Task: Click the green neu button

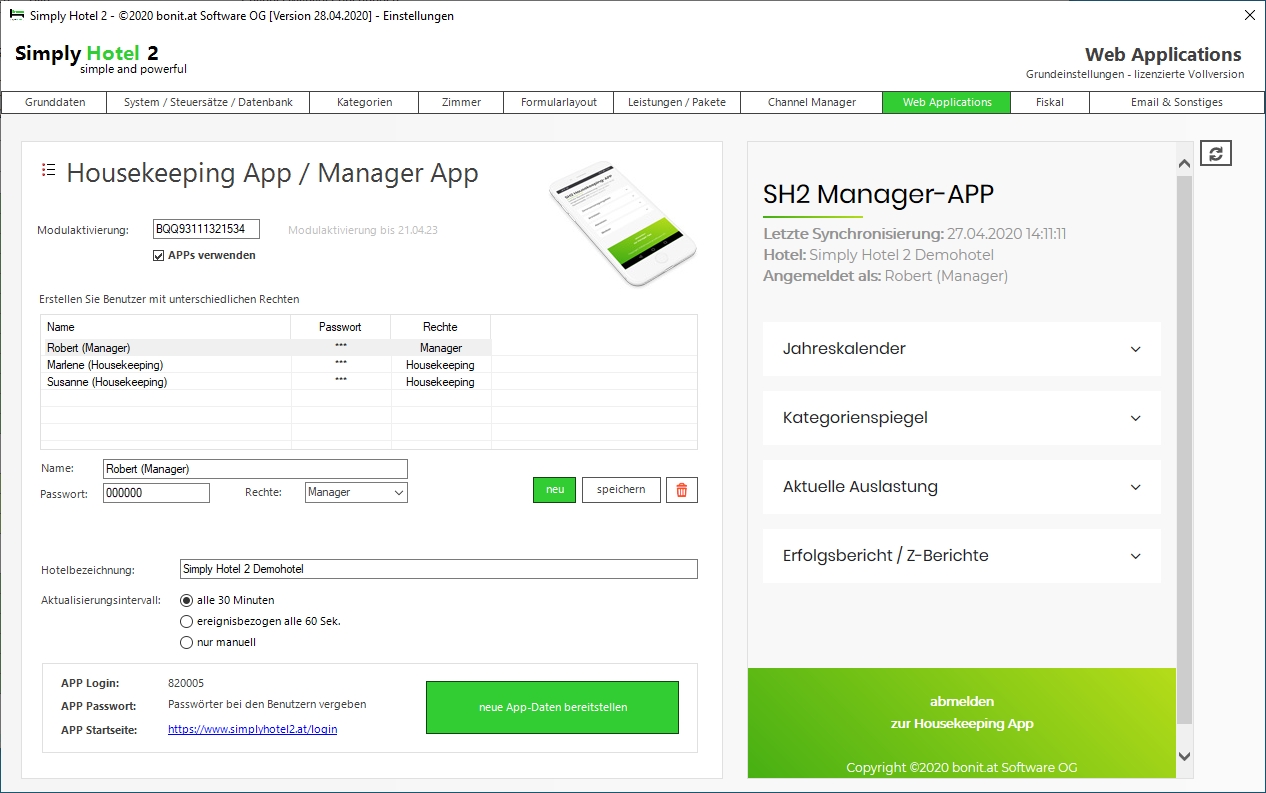Action: tap(554, 490)
